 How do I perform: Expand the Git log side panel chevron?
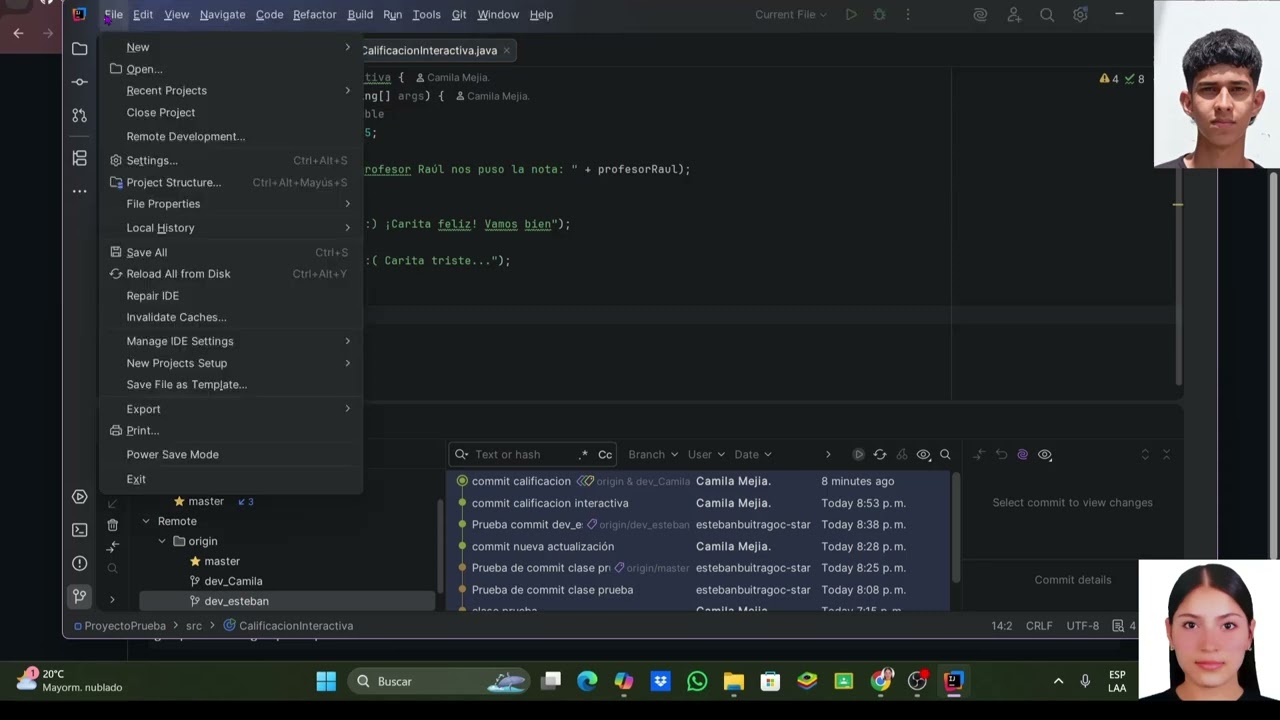[112, 599]
